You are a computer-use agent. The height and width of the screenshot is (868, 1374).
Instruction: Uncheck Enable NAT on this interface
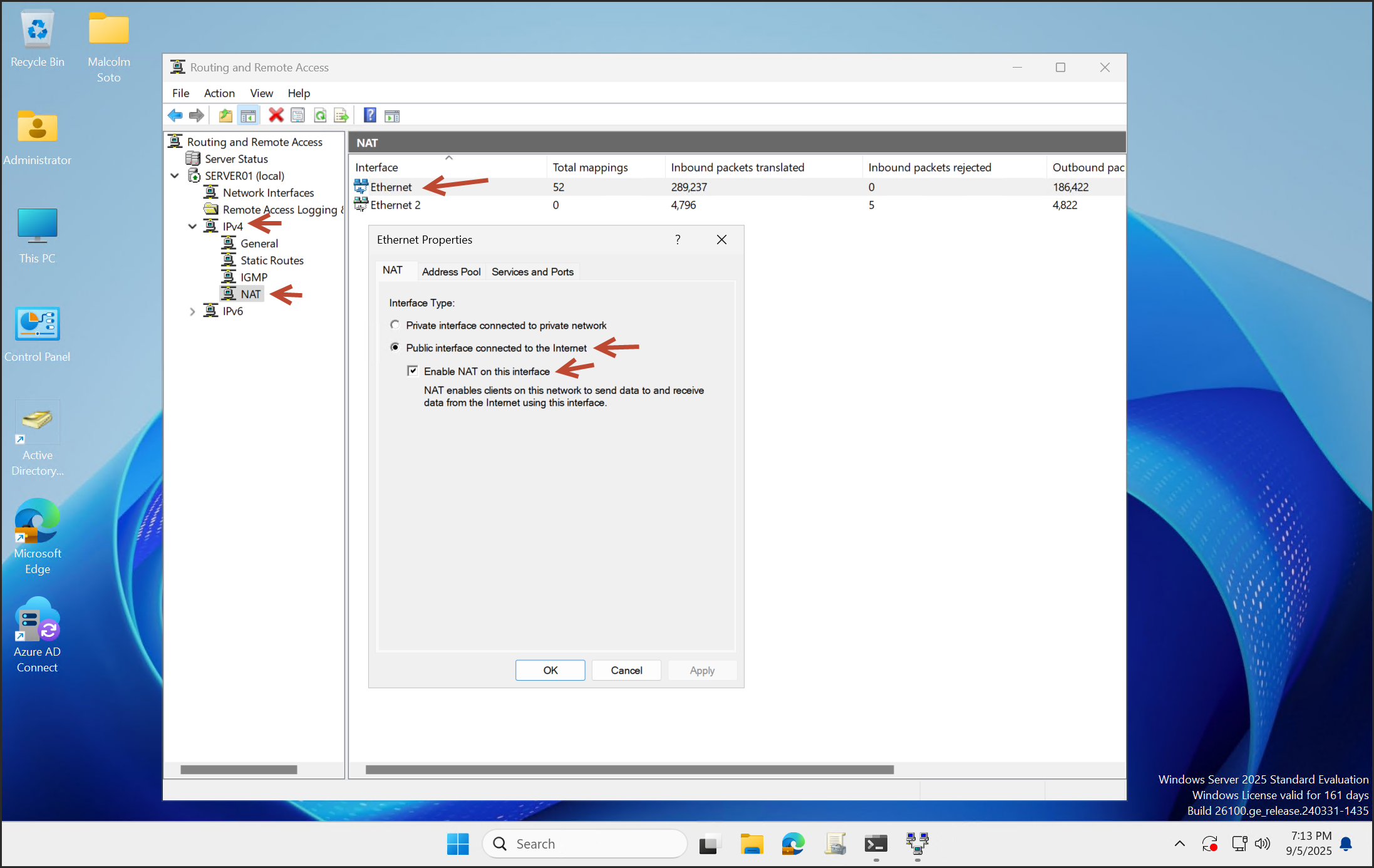coord(413,371)
